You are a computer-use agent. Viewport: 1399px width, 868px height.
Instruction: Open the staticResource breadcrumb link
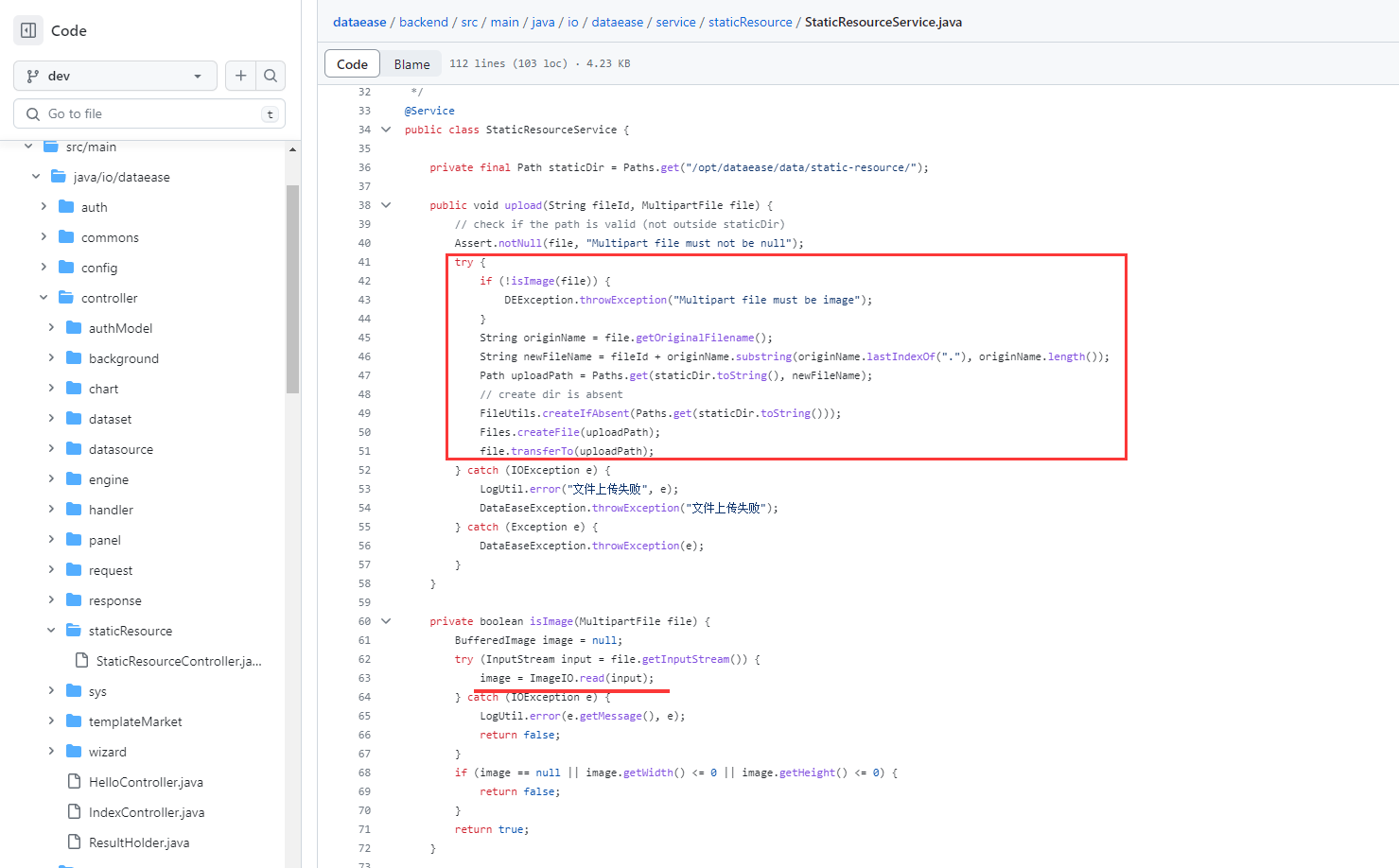[x=750, y=22]
